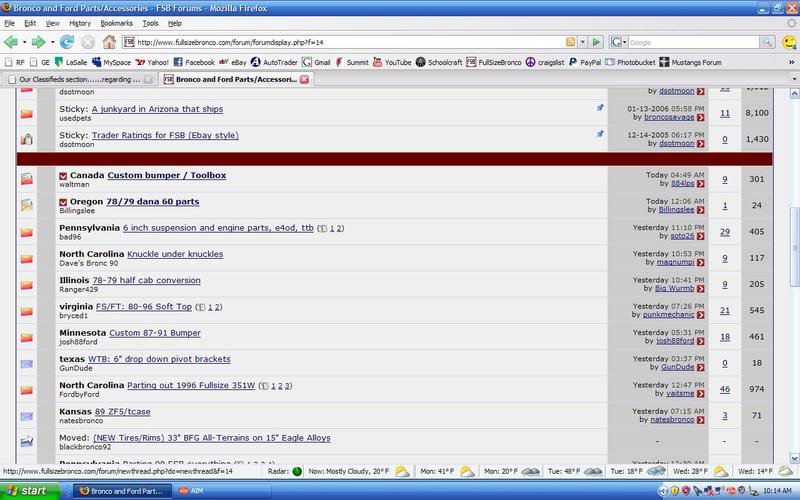The width and height of the screenshot is (800, 500).
Task: Open A junkyard in Arizona that ships
Action: 157,109
